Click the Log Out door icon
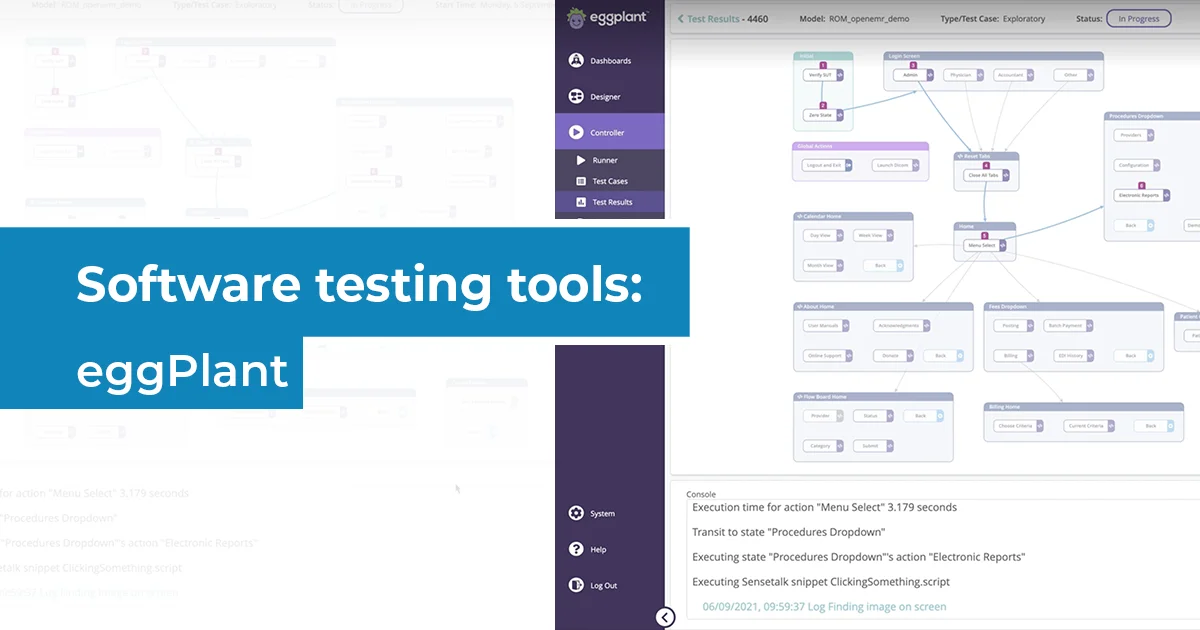 coord(576,585)
